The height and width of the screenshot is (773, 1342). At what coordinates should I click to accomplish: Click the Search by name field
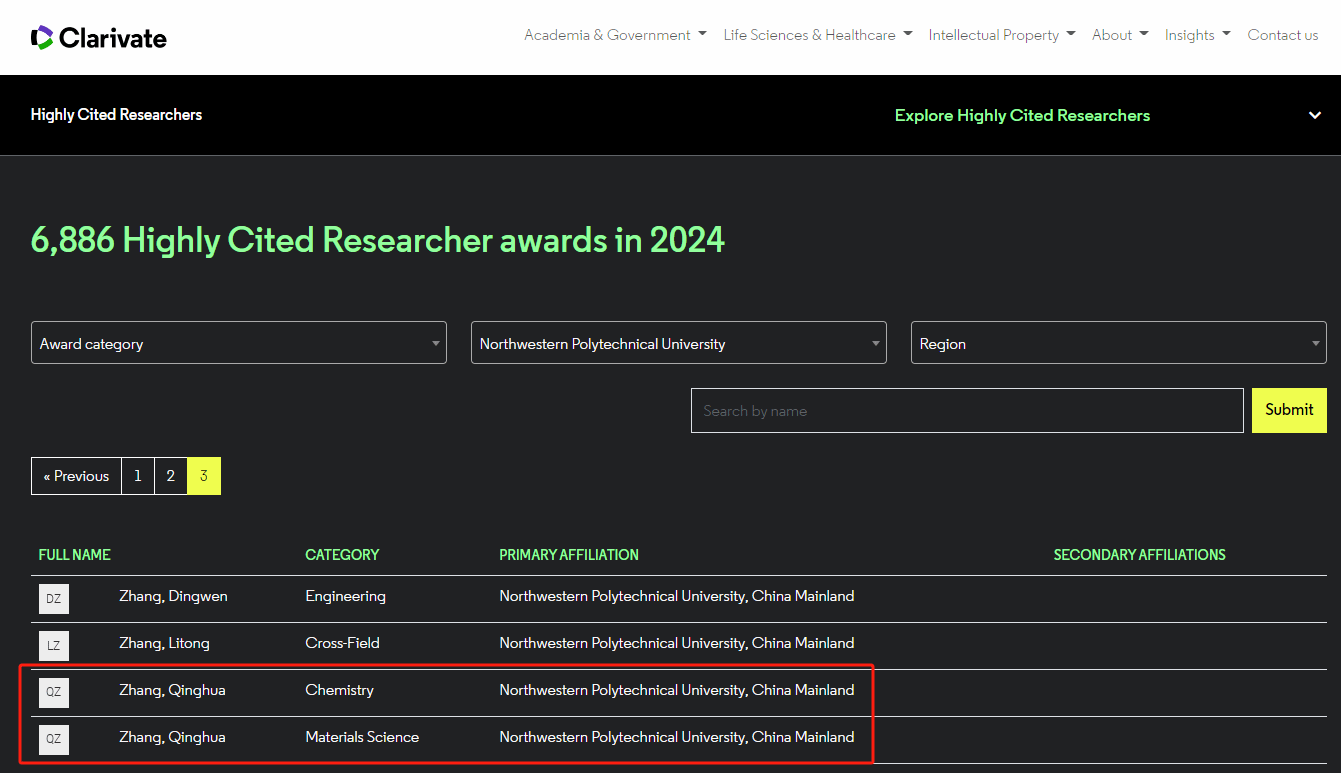[966, 411]
